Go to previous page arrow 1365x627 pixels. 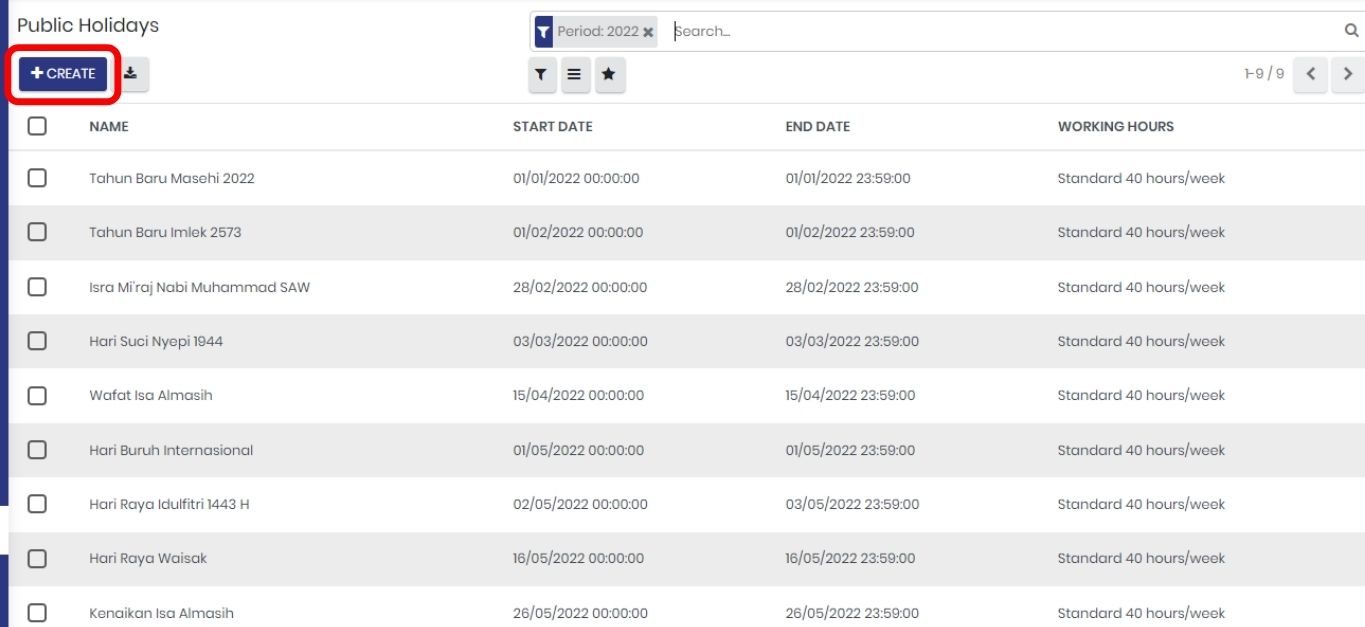pyautogui.click(x=1311, y=74)
